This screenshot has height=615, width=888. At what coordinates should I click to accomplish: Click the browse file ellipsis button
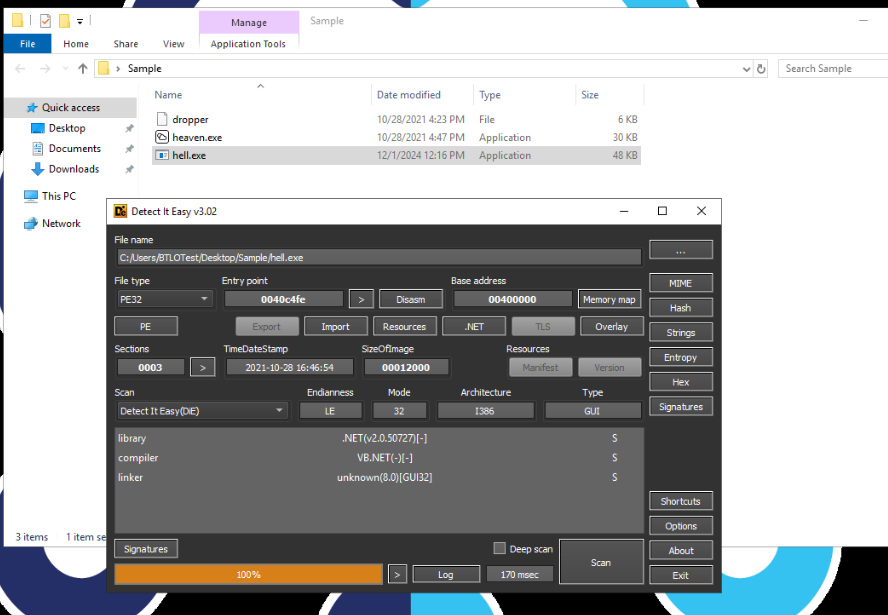(681, 250)
